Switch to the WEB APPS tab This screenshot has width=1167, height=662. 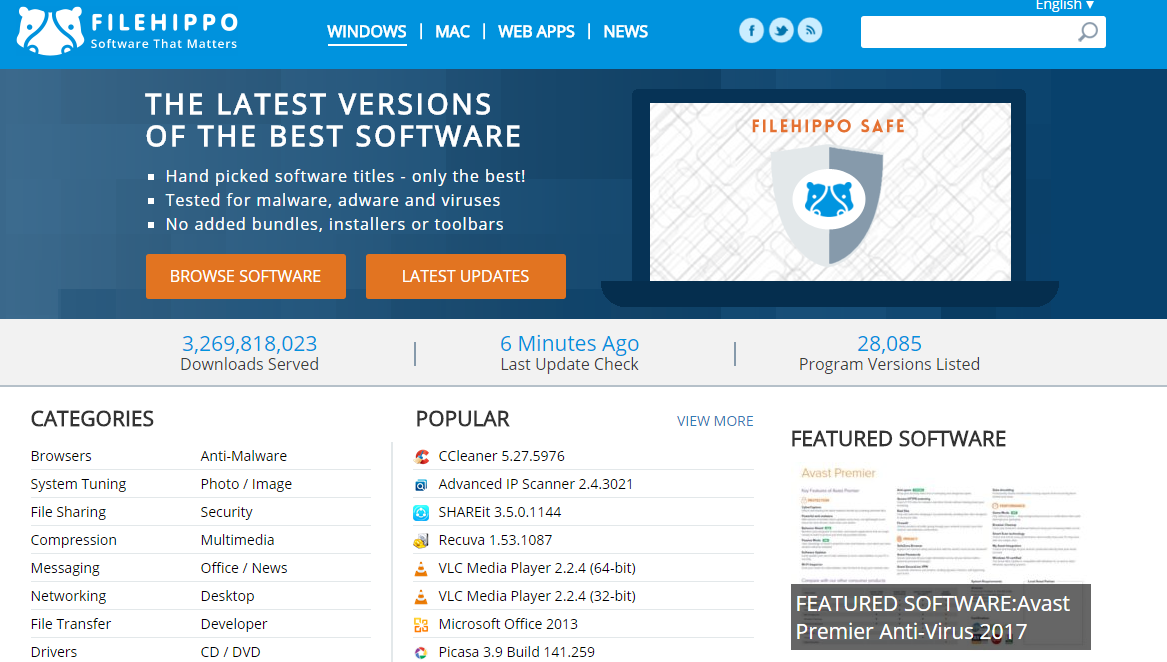(536, 31)
